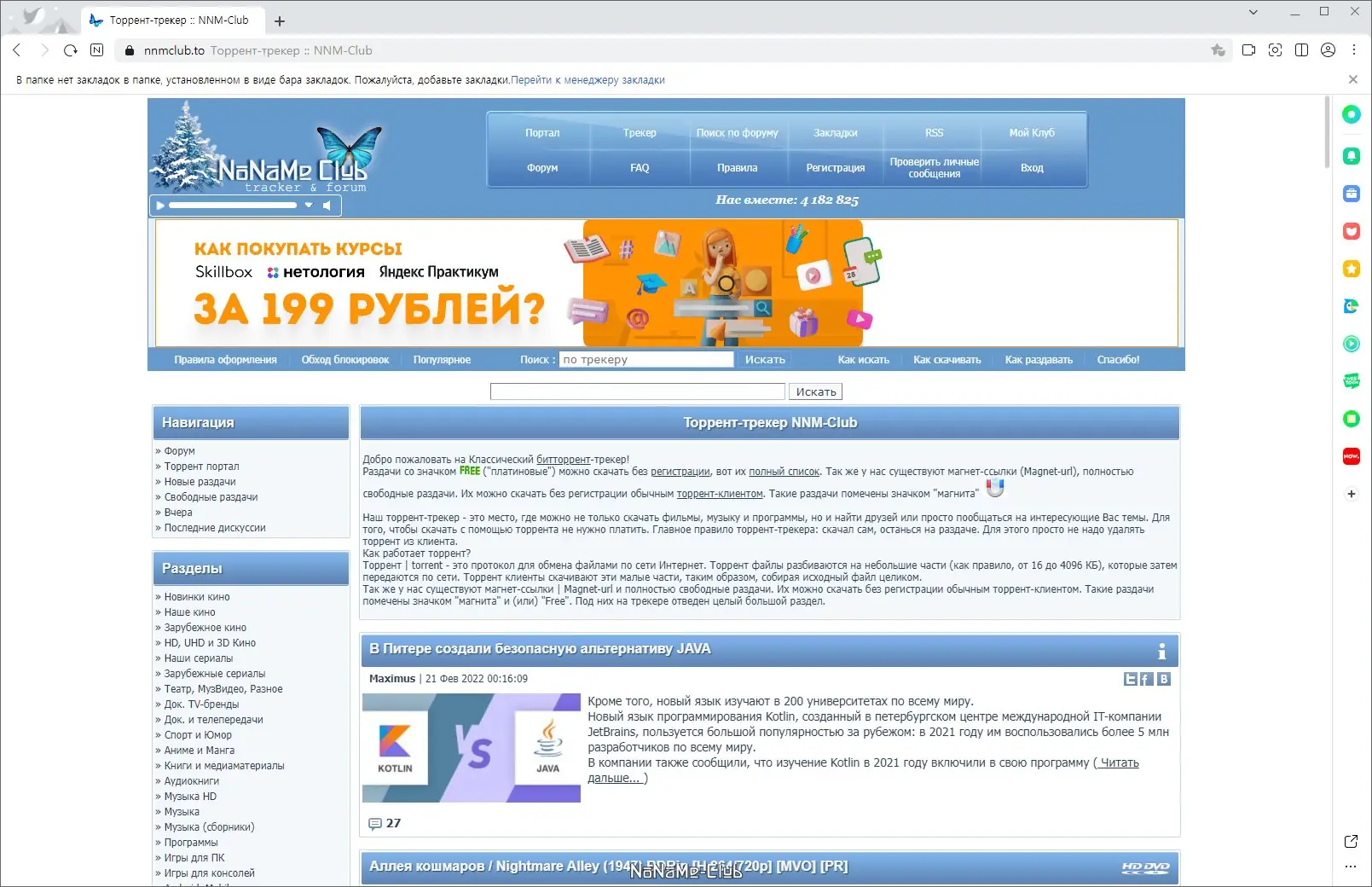This screenshot has width=1372, height=887.
Task: Click the 'Как покупать курсы' ad banner
Action: tap(667, 283)
